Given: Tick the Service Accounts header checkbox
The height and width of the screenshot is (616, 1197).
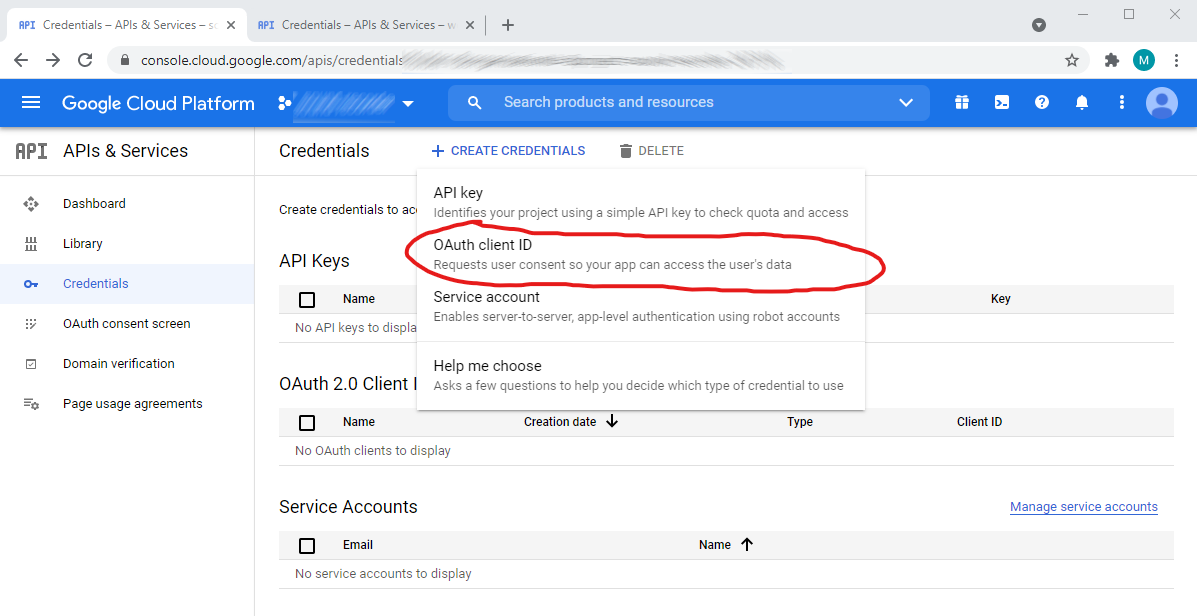Looking at the screenshot, I should pyautogui.click(x=306, y=545).
